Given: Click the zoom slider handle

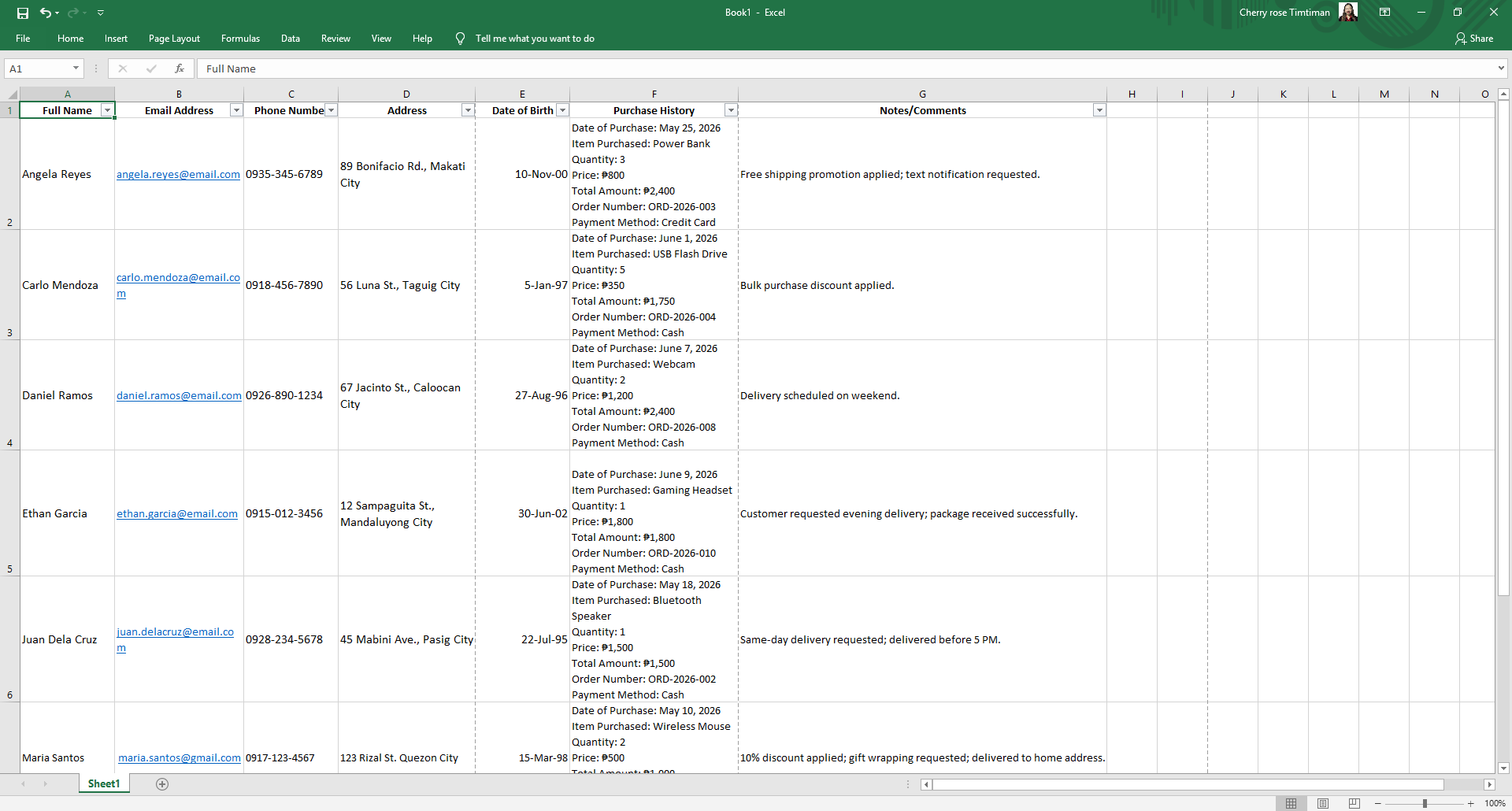Looking at the screenshot, I should tap(1425, 804).
